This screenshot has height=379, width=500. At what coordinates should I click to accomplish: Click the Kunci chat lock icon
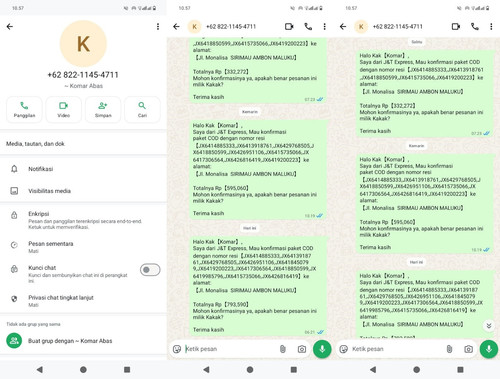(x=14, y=269)
